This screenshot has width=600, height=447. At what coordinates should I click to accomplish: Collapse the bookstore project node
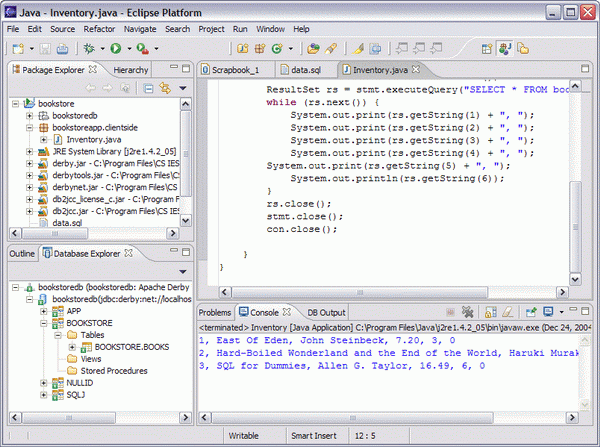tap(15, 103)
